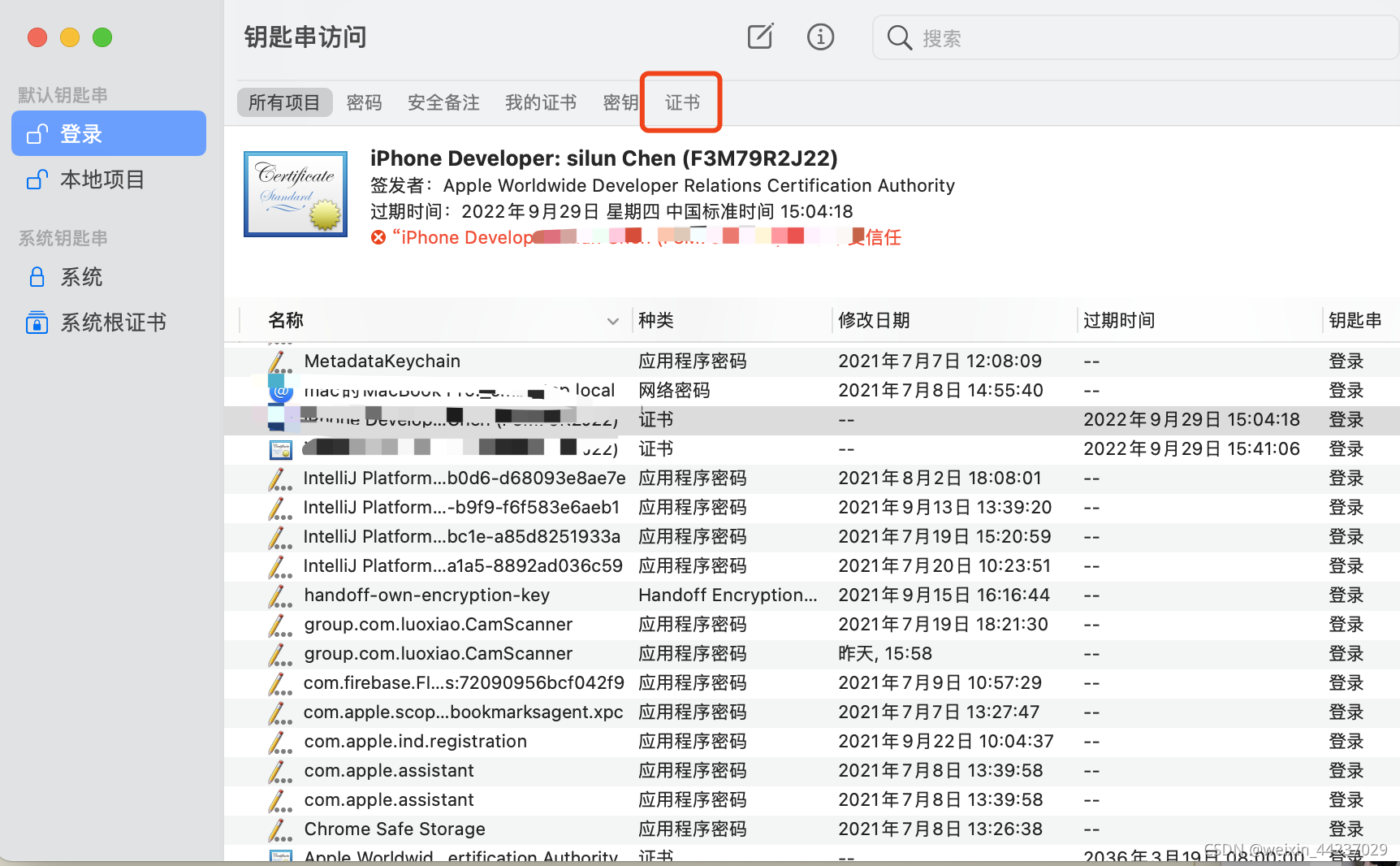Click icon beside com.apple.ind.registration

280,742
